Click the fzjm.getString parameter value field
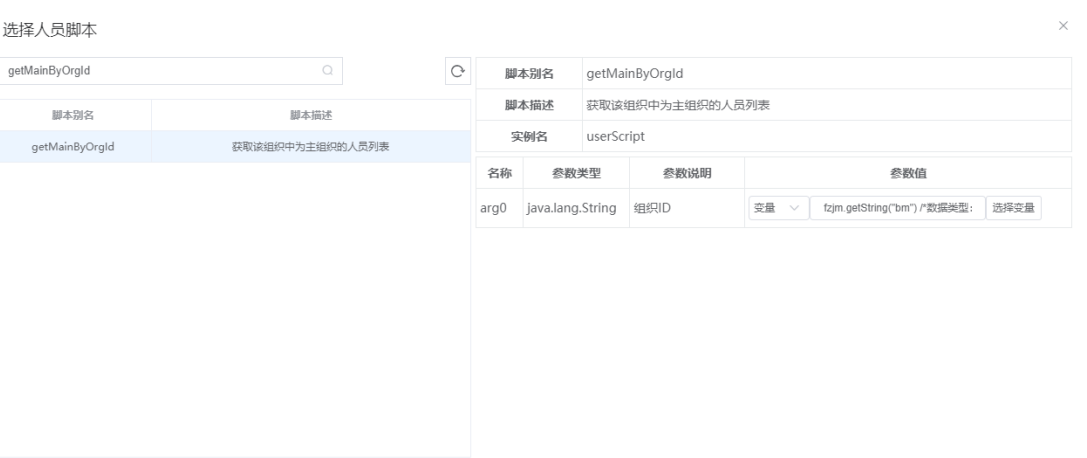 (x=898, y=208)
